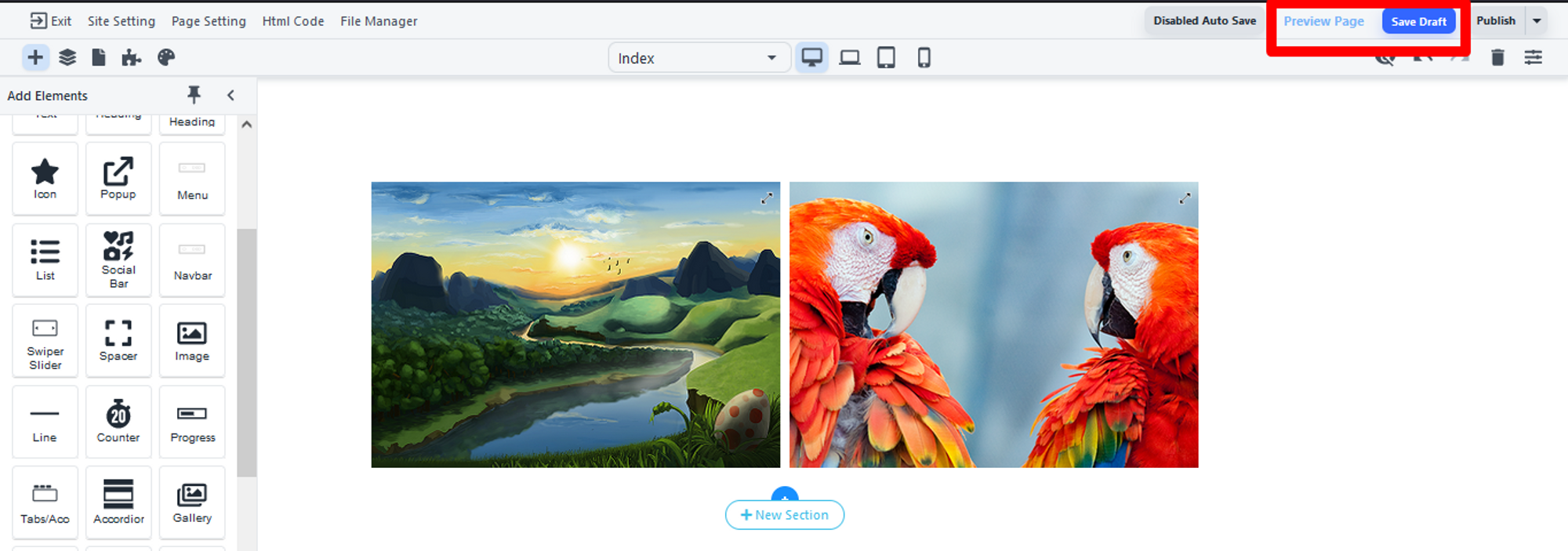Image resolution: width=1568 pixels, height=551 pixels.
Task: Click the parrots image thumbnail
Action: coord(993,324)
